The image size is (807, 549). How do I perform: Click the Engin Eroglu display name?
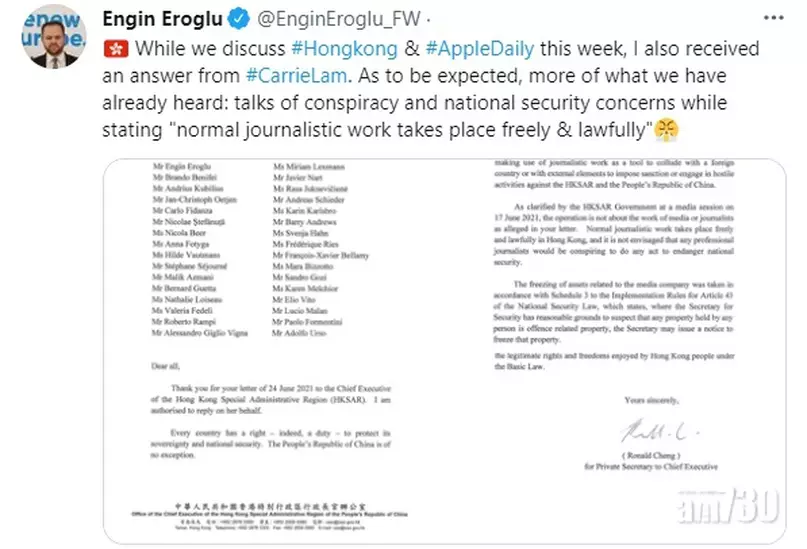coord(162,19)
